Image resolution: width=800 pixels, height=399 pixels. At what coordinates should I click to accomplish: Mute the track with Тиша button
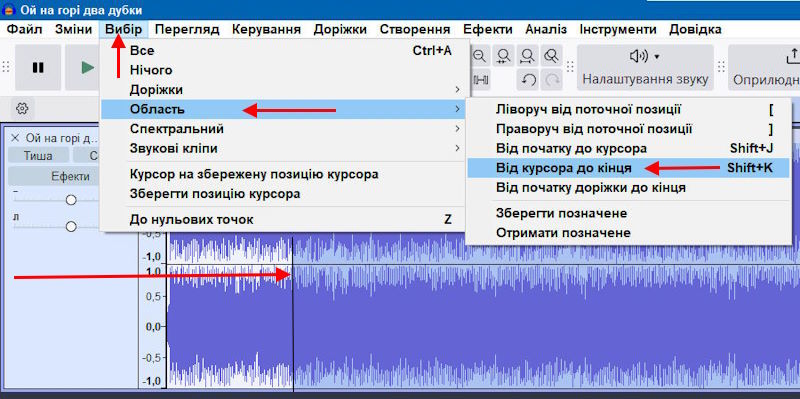pyautogui.click(x=38, y=156)
